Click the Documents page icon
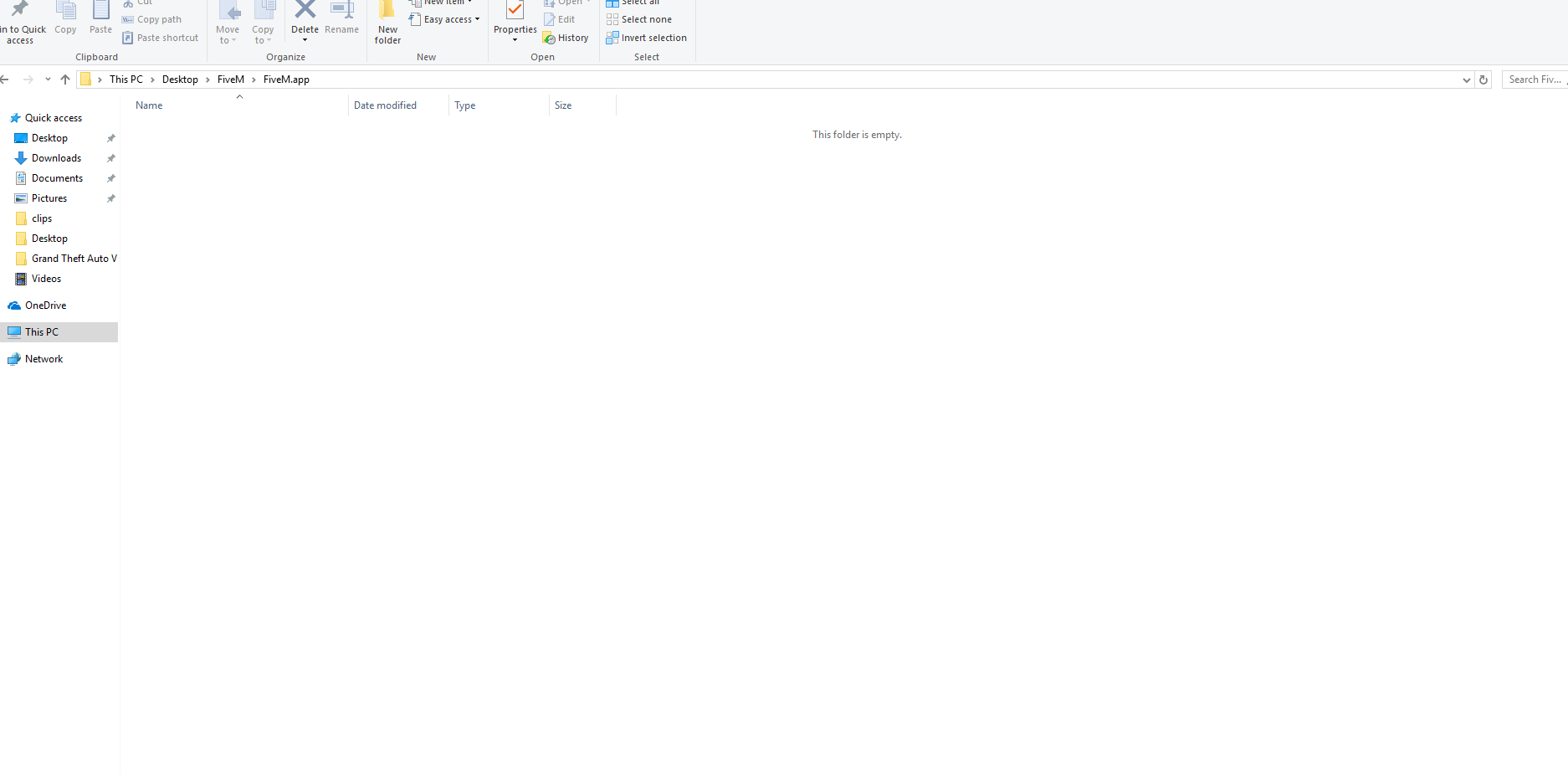 click(x=21, y=178)
